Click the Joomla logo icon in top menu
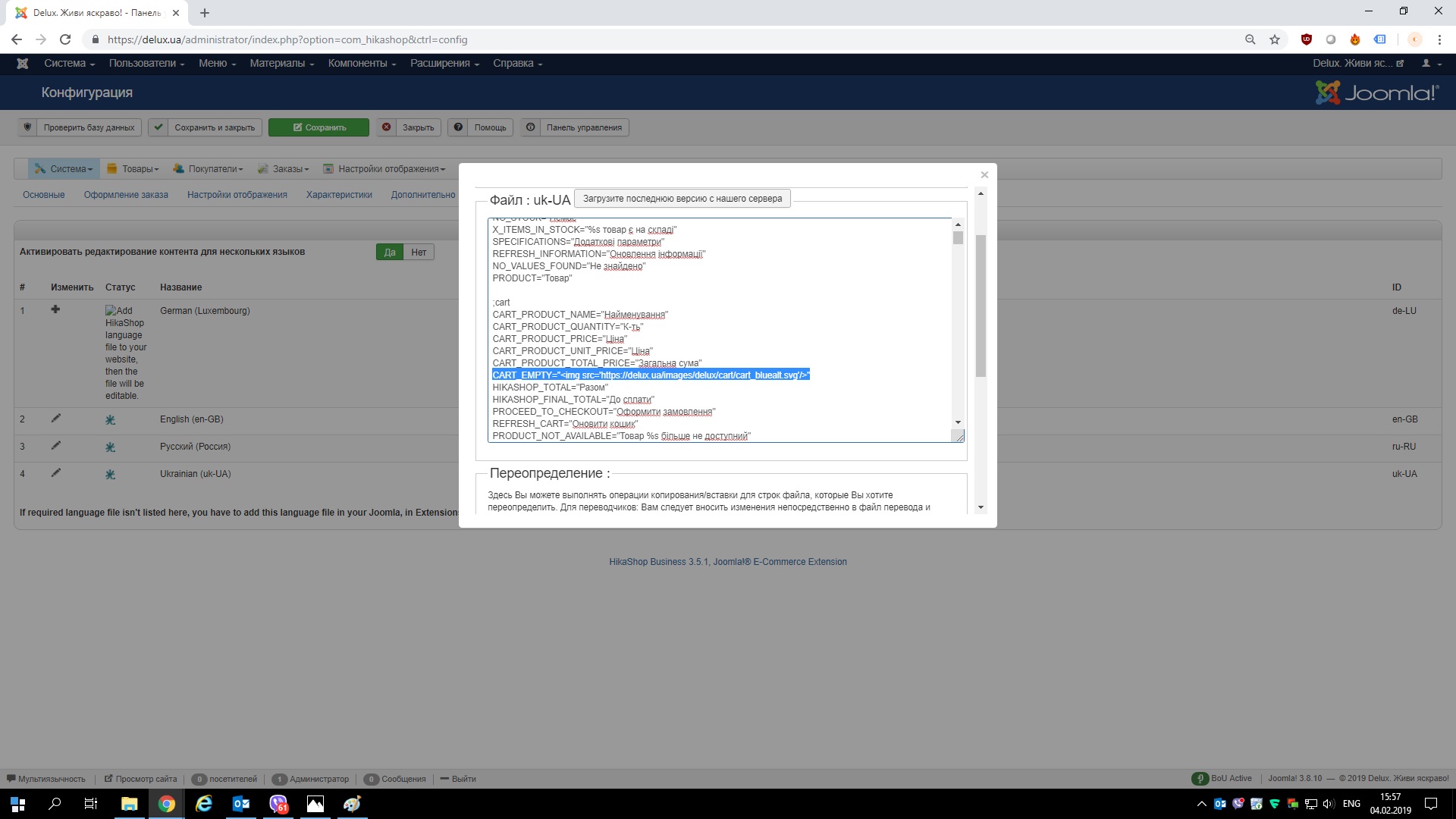The image size is (1456, 819). click(23, 64)
